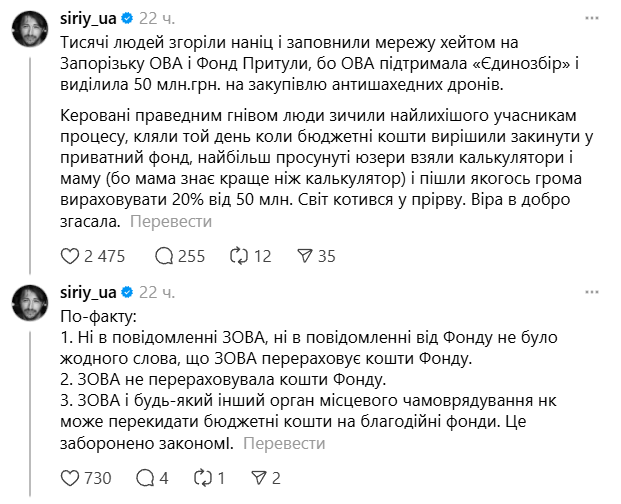Like the second post with 730 likes
The image size is (621, 504).
pyautogui.click(x=70, y=478)
